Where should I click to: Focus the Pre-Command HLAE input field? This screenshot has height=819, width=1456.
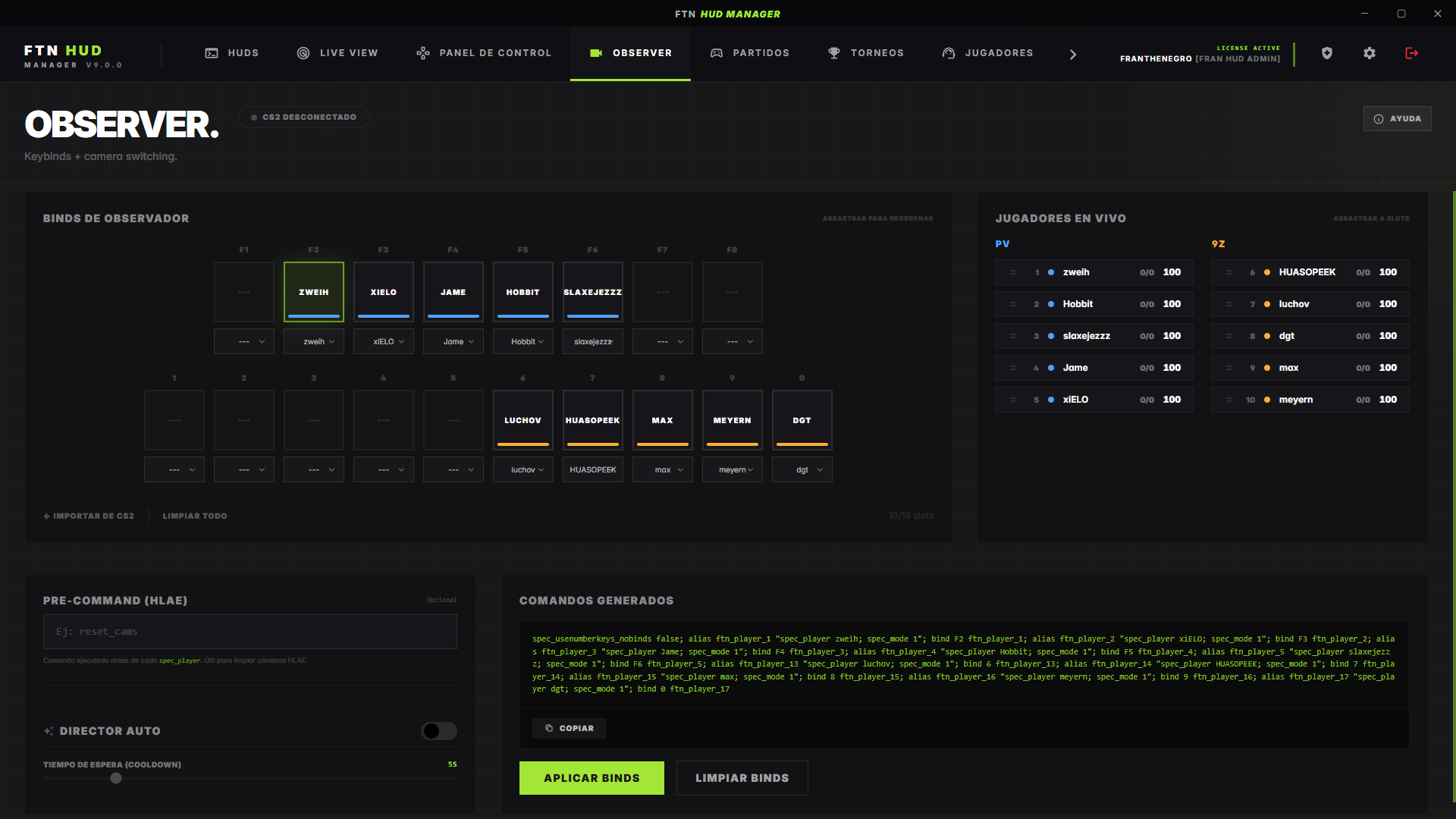click(x=250, y=632)
